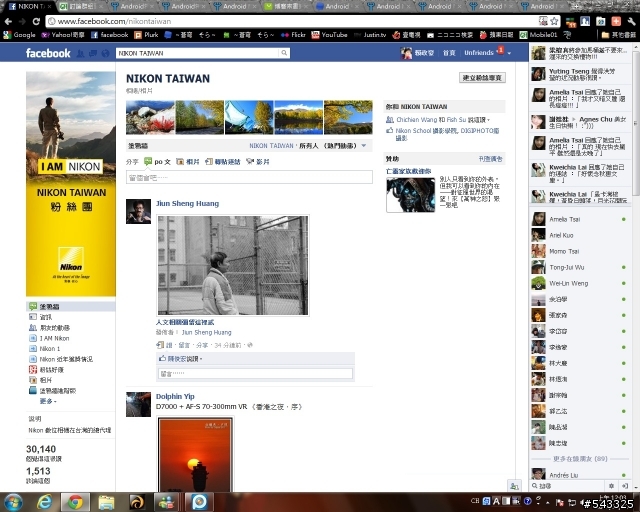Open the Flickr bookmark
640x512 pixels.
293,35
